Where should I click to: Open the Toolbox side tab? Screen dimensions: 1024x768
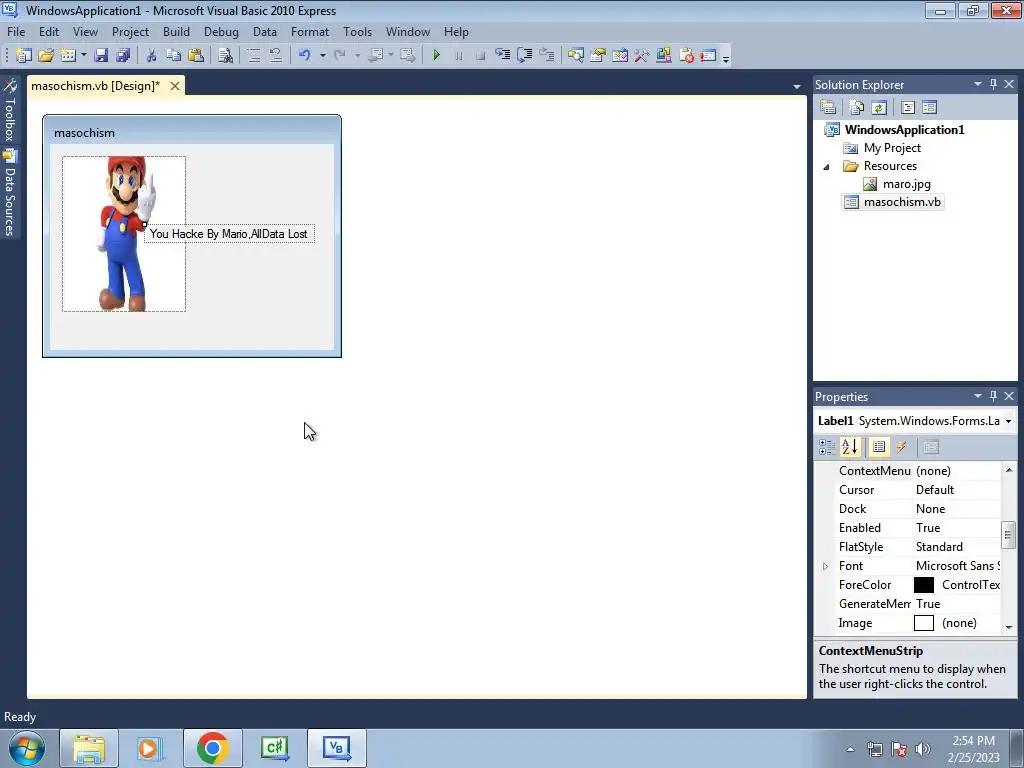pyautogui.click(x=9, y=110)
